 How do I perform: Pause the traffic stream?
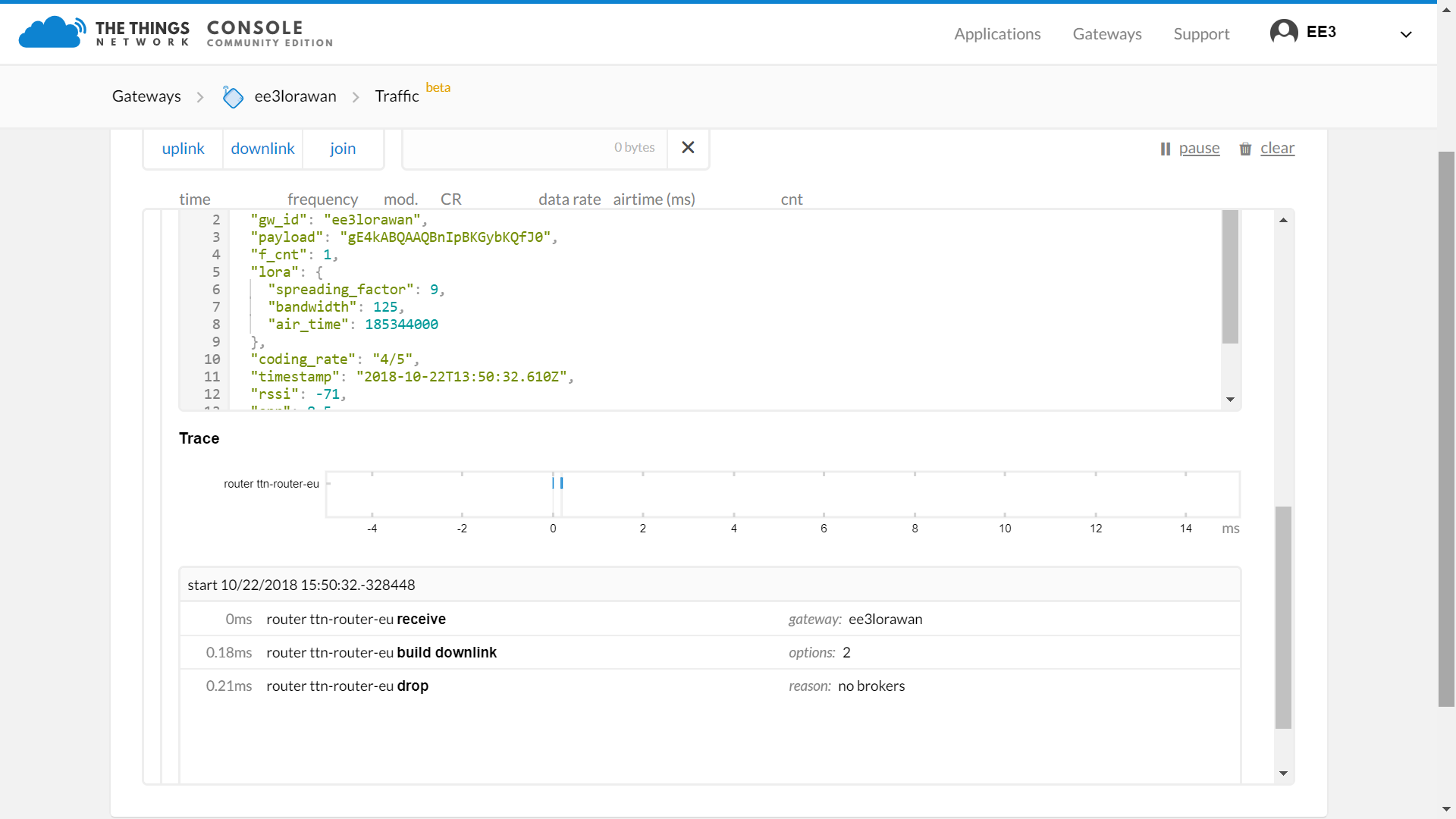1199,149
